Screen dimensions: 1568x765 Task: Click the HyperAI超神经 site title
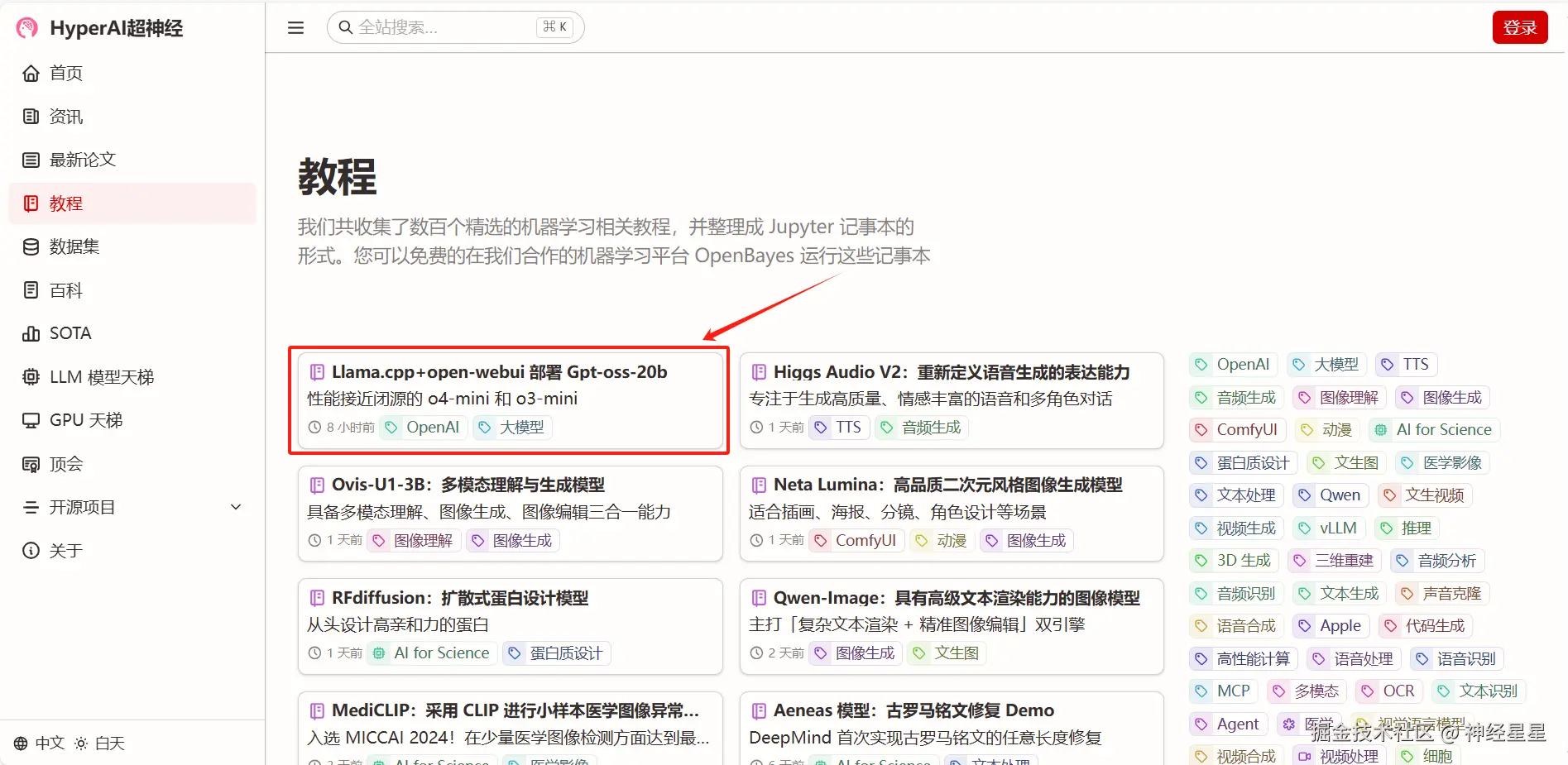click(117, 28)
